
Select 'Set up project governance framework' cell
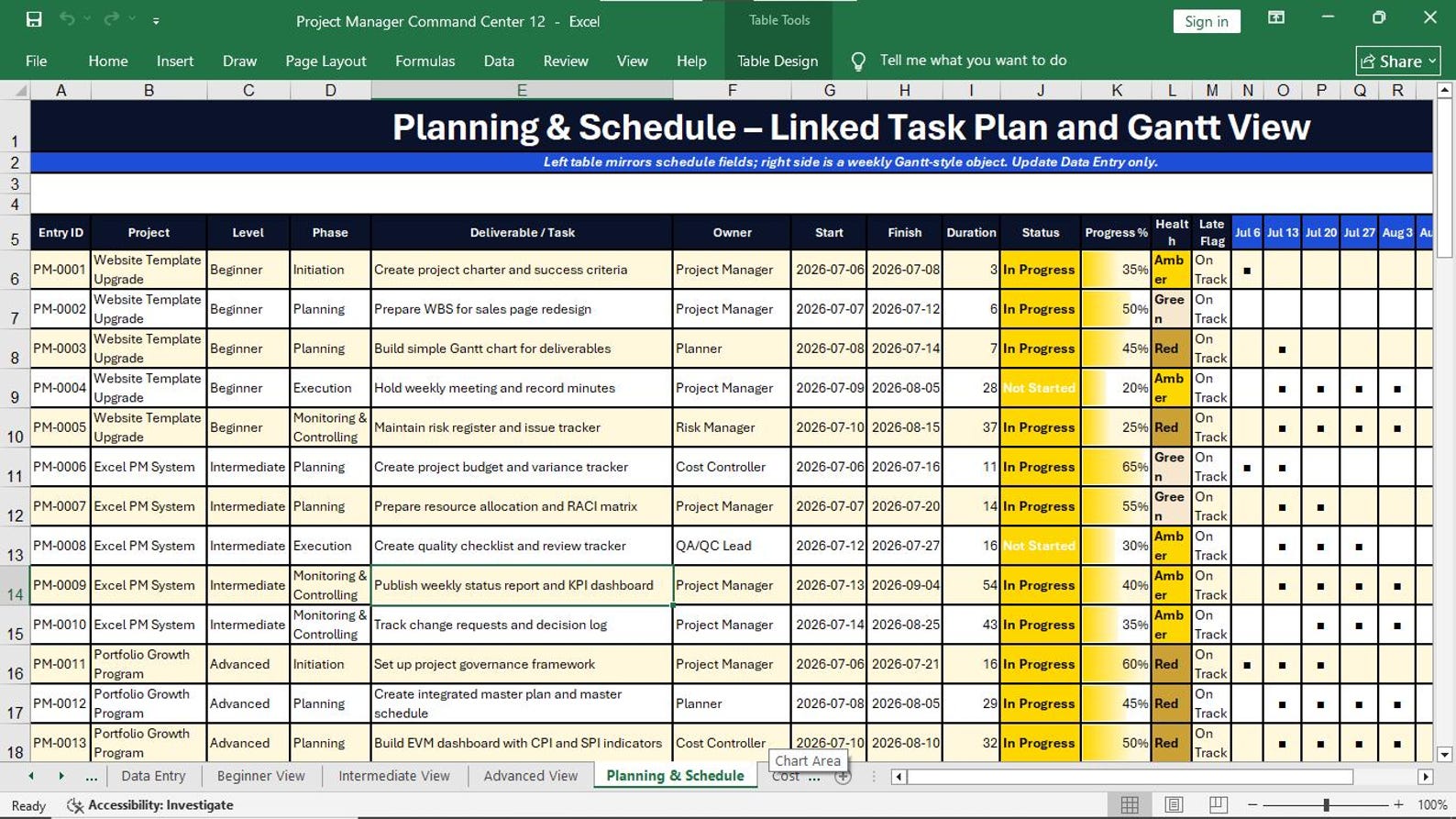[522, 664]
